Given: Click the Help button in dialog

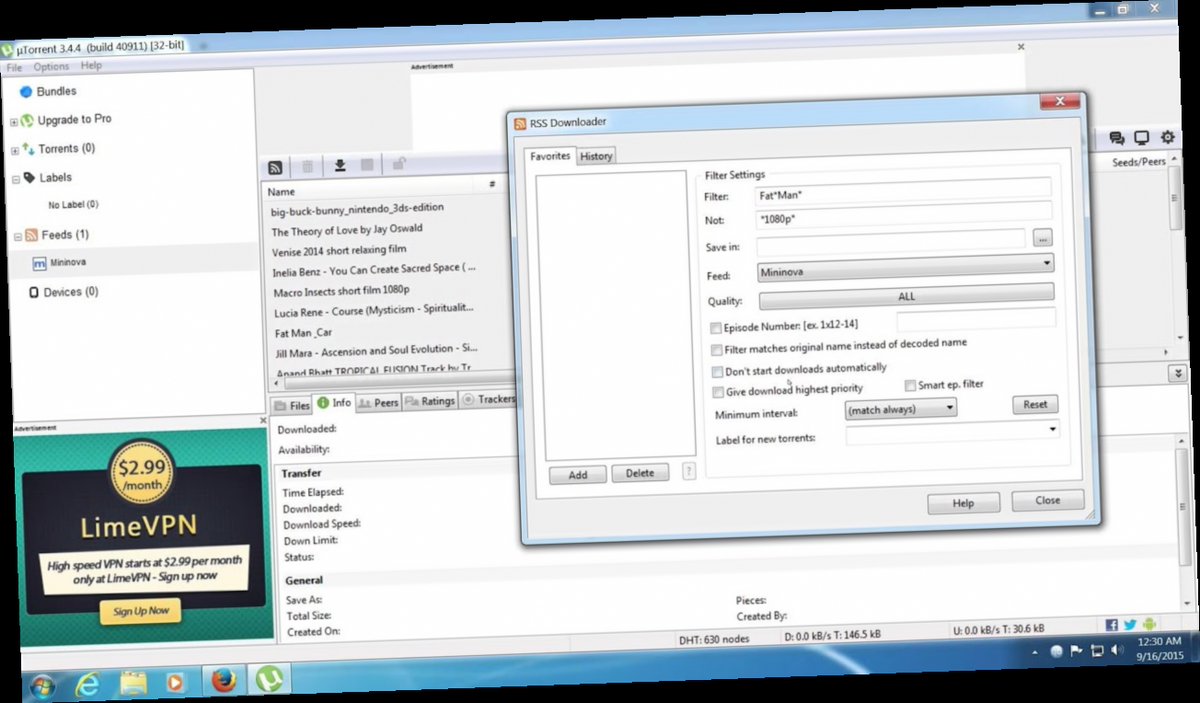Looking at the screenshot, I should click(963, 503).
